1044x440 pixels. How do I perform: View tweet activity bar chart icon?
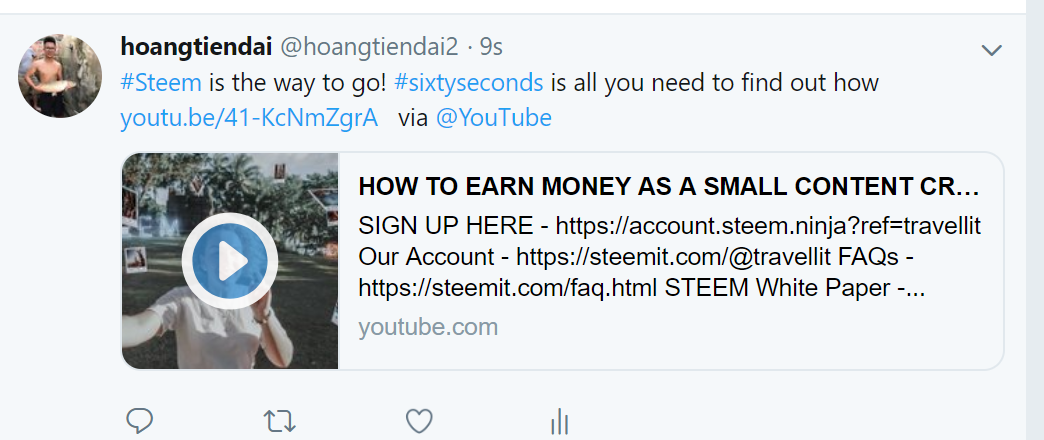point(559,421)
